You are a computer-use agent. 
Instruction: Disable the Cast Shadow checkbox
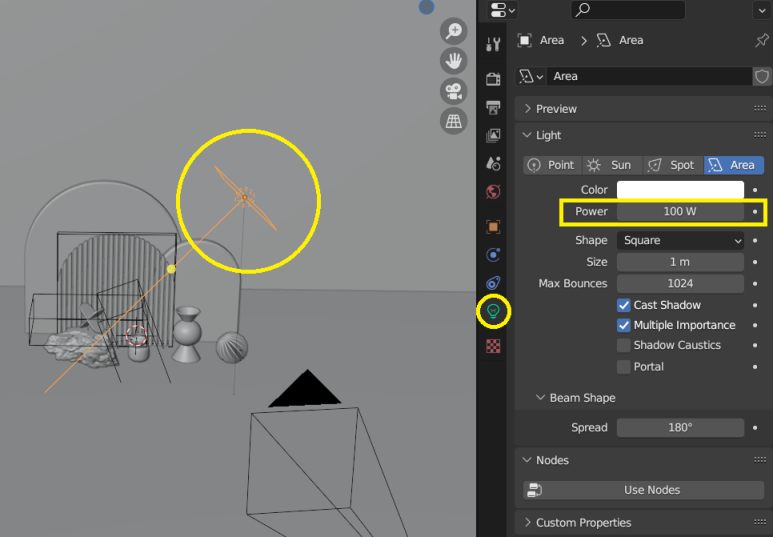[x=624, y=305]
